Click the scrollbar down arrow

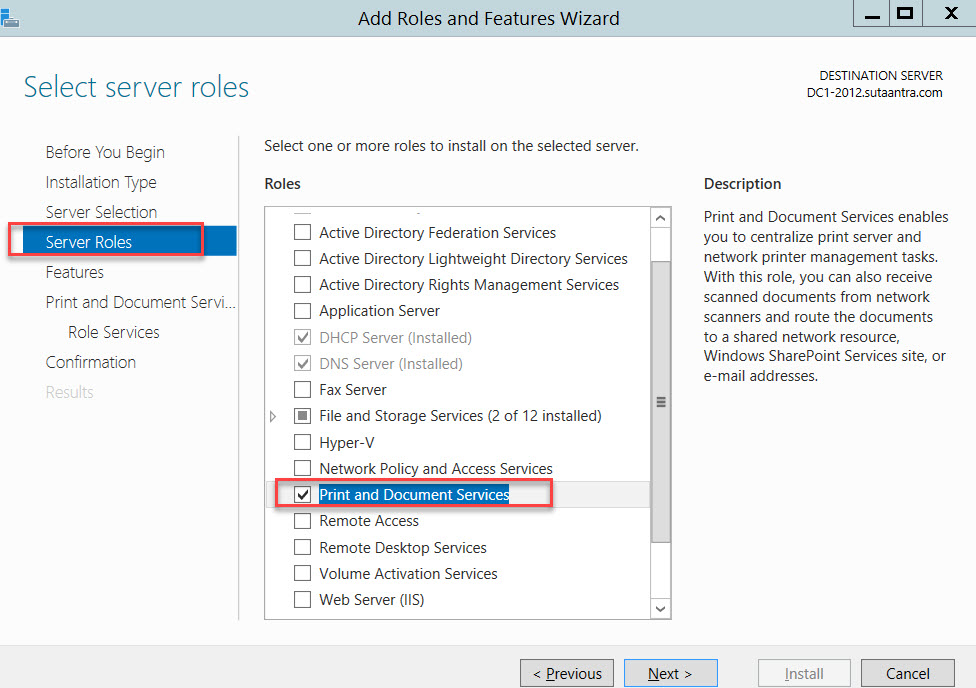(659, 608)
